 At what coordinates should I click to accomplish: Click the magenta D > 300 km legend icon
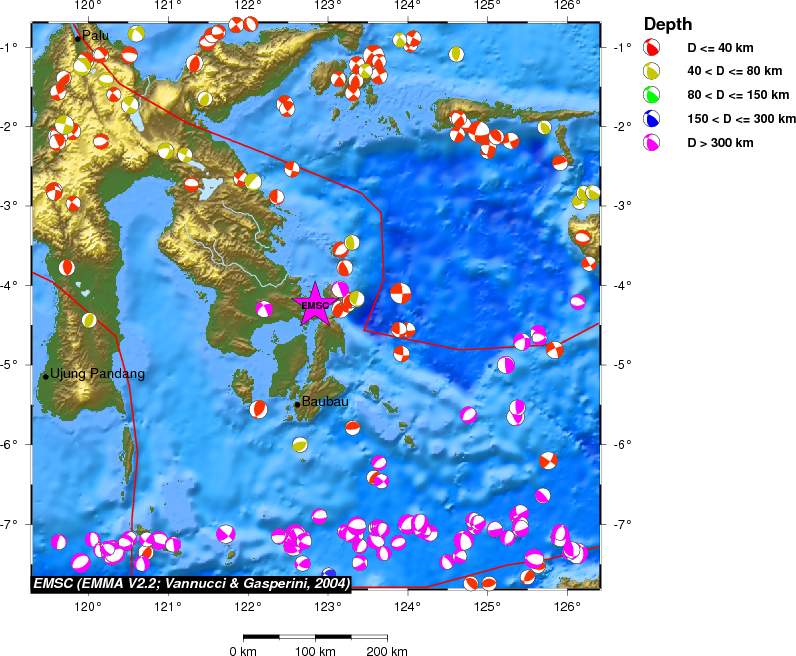[x=652, y=143]
